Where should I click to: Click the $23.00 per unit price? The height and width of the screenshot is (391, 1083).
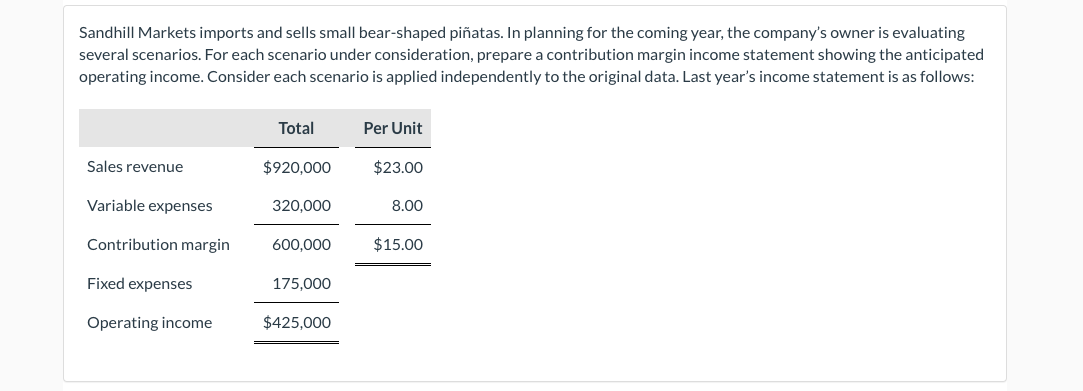point(398,167)
